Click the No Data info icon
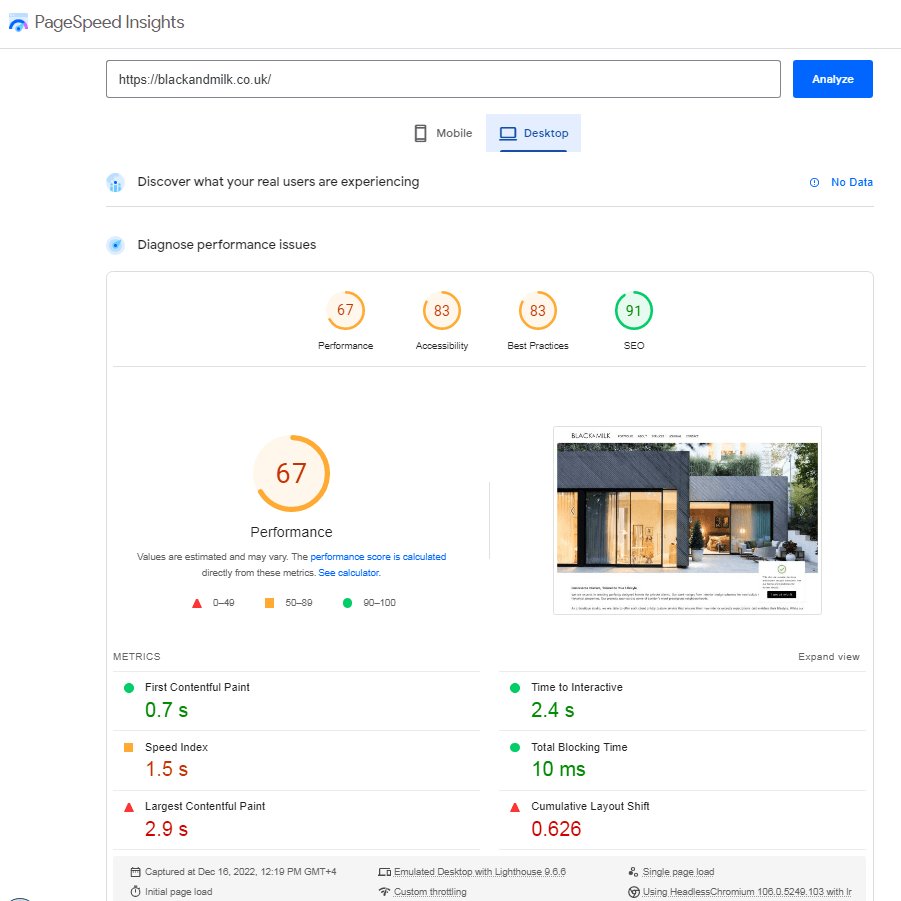Image resolution: width=901 pixels, height=901 pixels. [814, 182]
